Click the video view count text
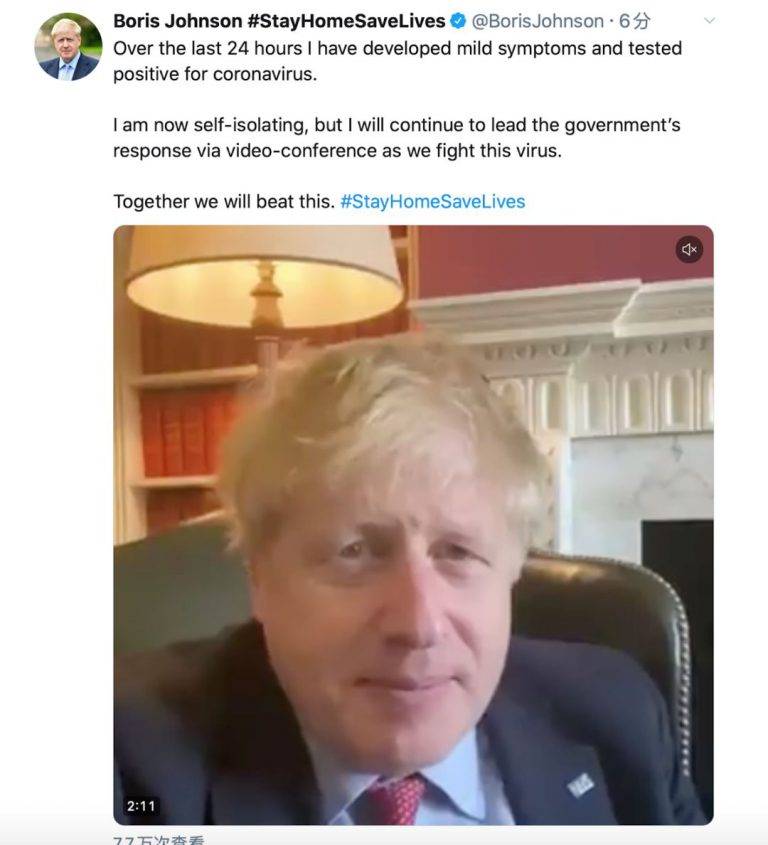This screenshot has width=768, height=845. (159, 840)
